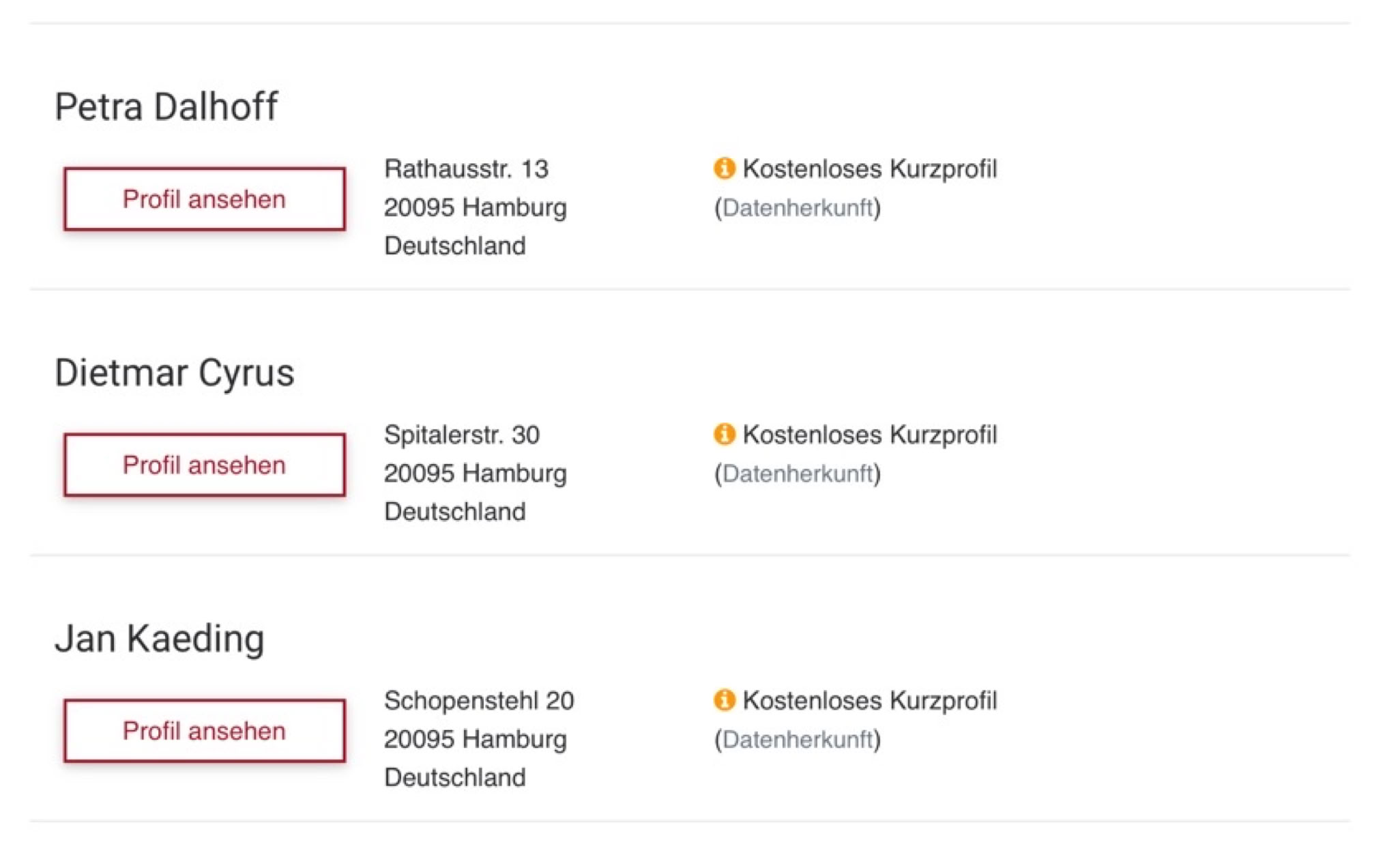Follow the Datenherkunft link under Dietmar Cyrus
The width and height of the screenshot is (1400, 857).
(798, 474)
